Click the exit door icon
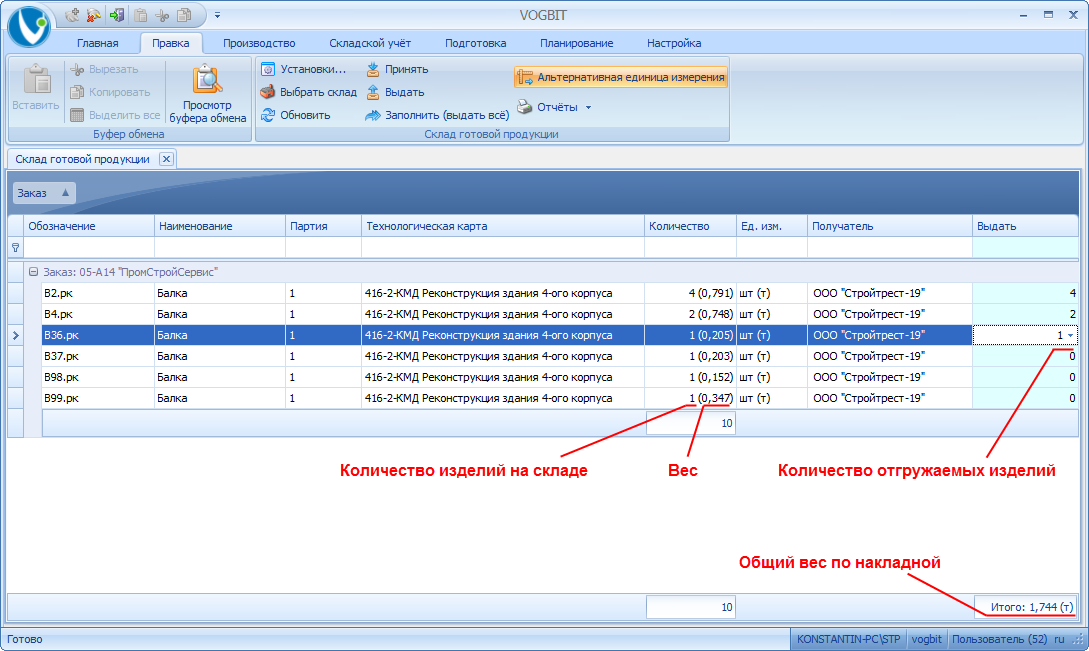Screen dimensions: 1089x651 pyautogui.click(x=117, y=15)
